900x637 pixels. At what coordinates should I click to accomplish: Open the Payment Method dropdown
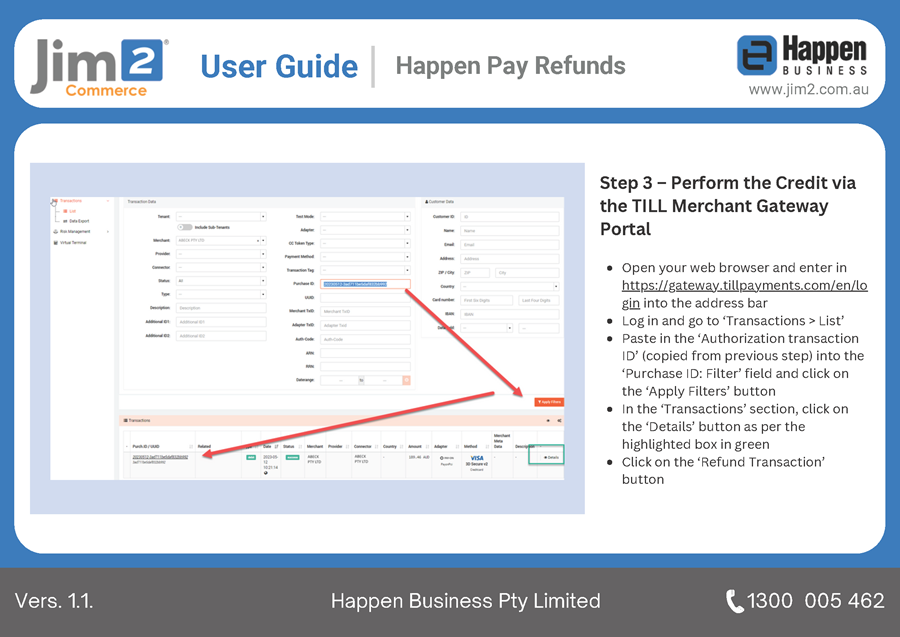pyautogui.click(x=365, y=257)
